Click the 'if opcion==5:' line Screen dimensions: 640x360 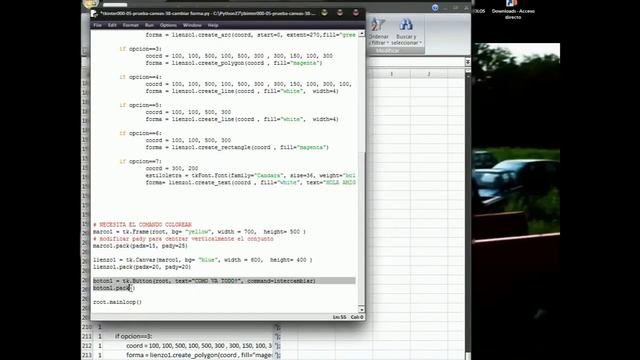[140, 105]
